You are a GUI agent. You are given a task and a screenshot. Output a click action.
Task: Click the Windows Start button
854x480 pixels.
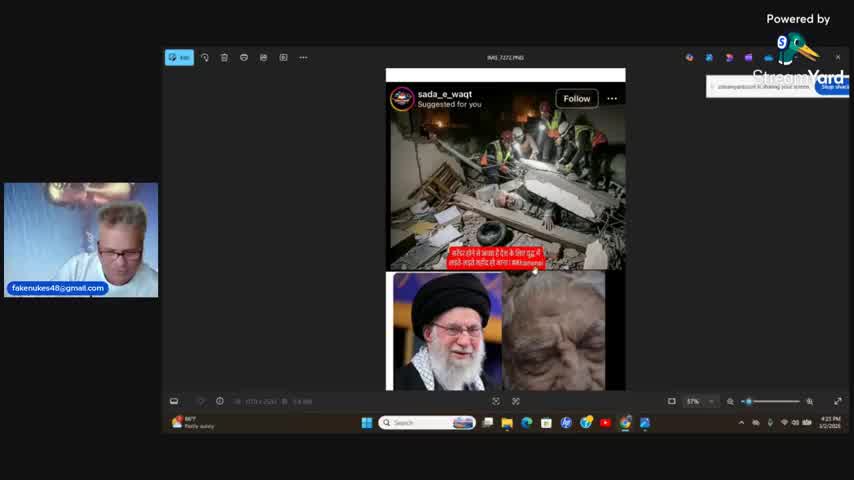(367, 423)
